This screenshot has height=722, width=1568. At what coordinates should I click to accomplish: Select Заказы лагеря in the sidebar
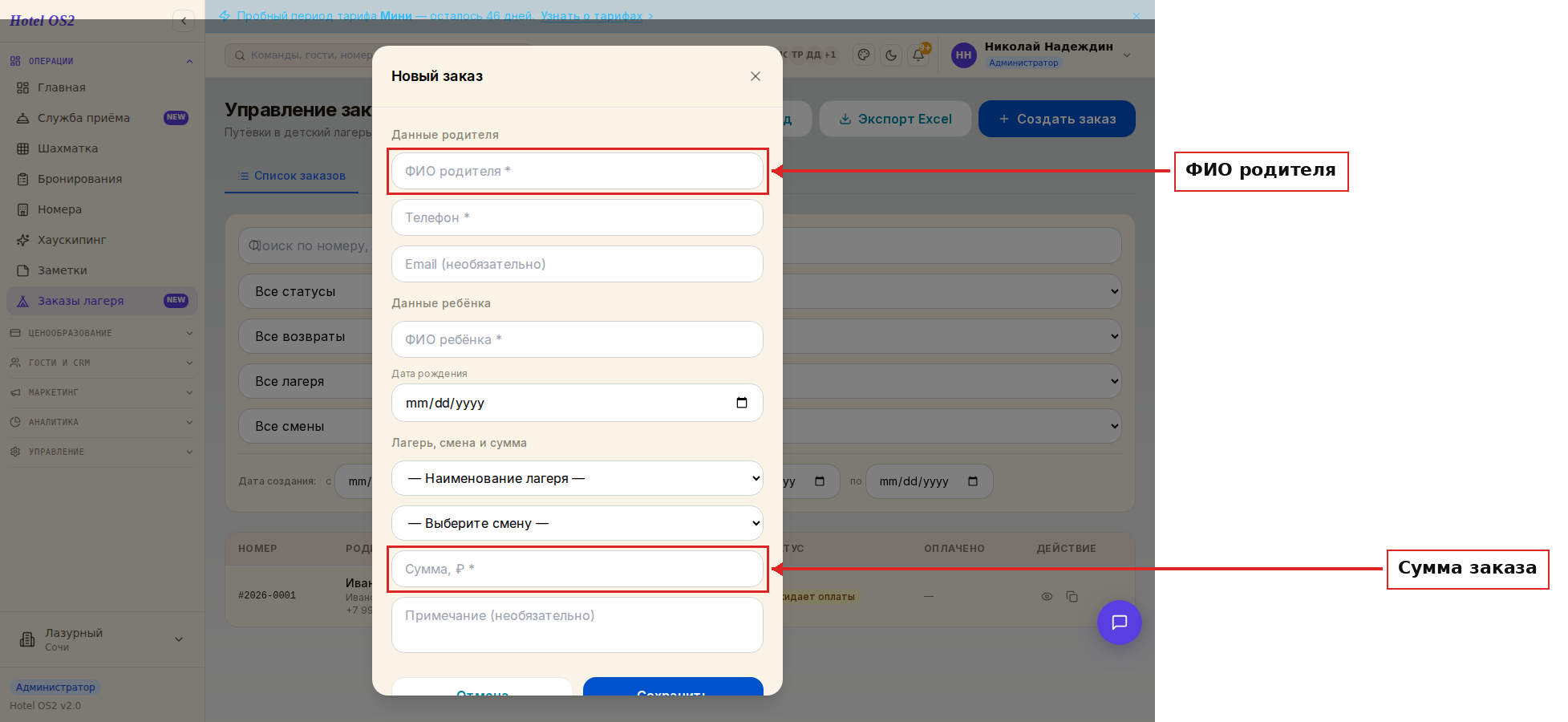tap(102, 301)
